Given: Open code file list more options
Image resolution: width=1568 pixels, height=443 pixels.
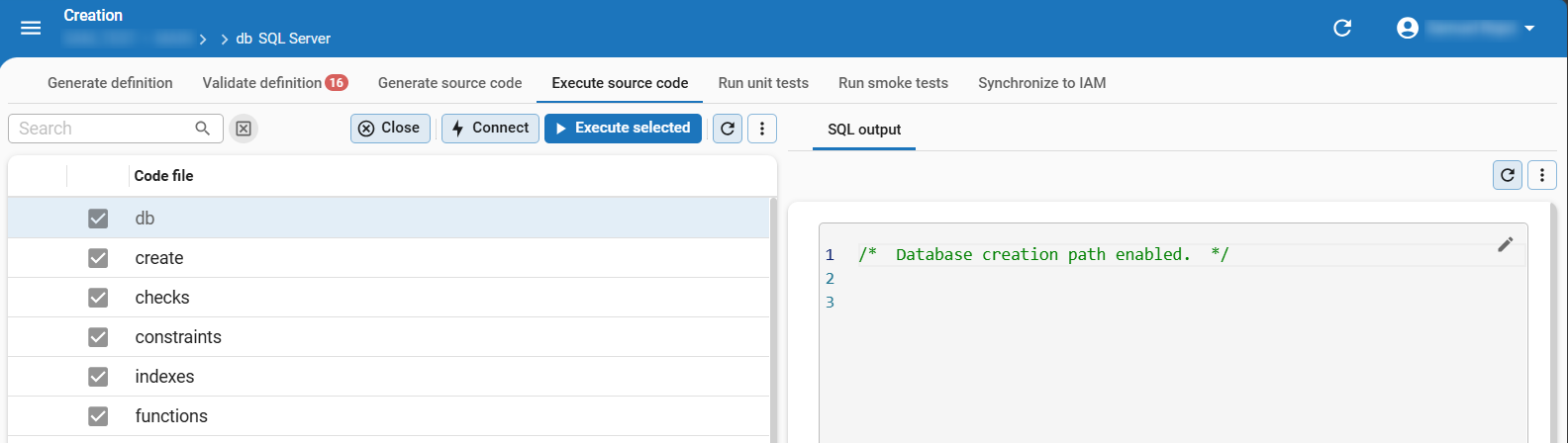Looking at the screenshot, I should 761,129.
